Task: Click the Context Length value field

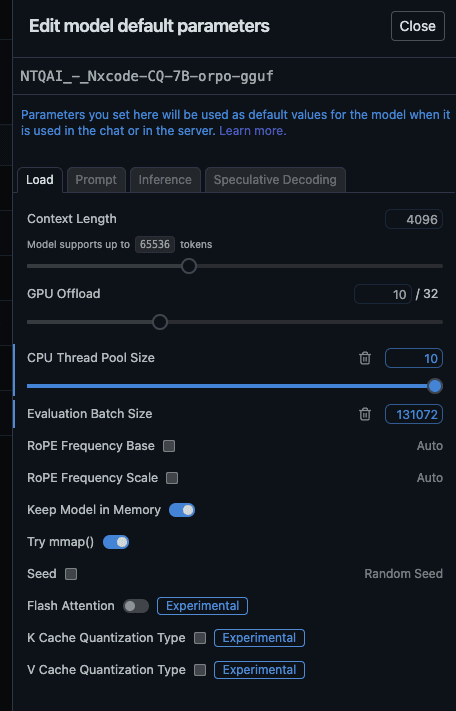Action: pos(414,219)
